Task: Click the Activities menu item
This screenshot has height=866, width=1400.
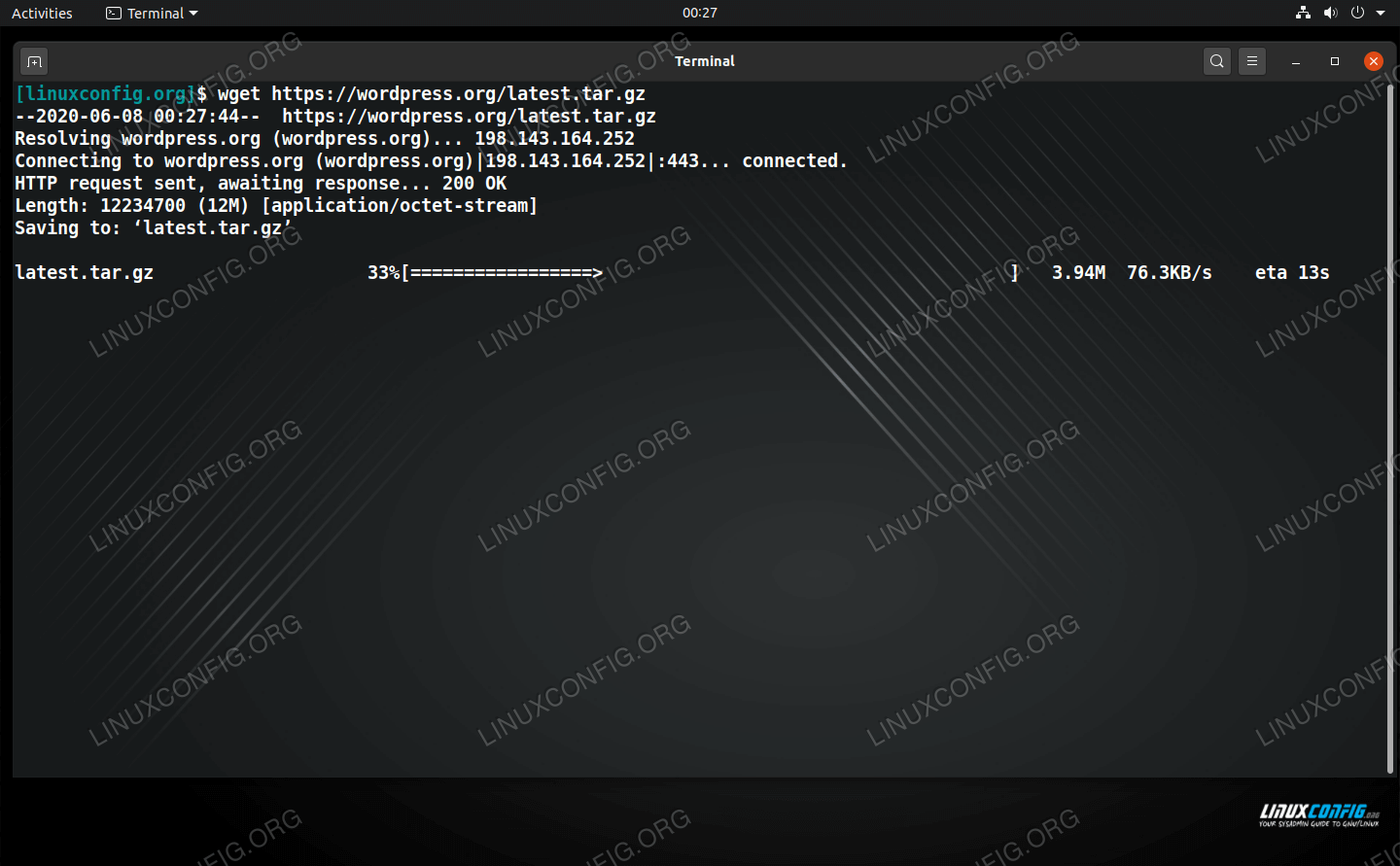Action: (x=42, y=13)
